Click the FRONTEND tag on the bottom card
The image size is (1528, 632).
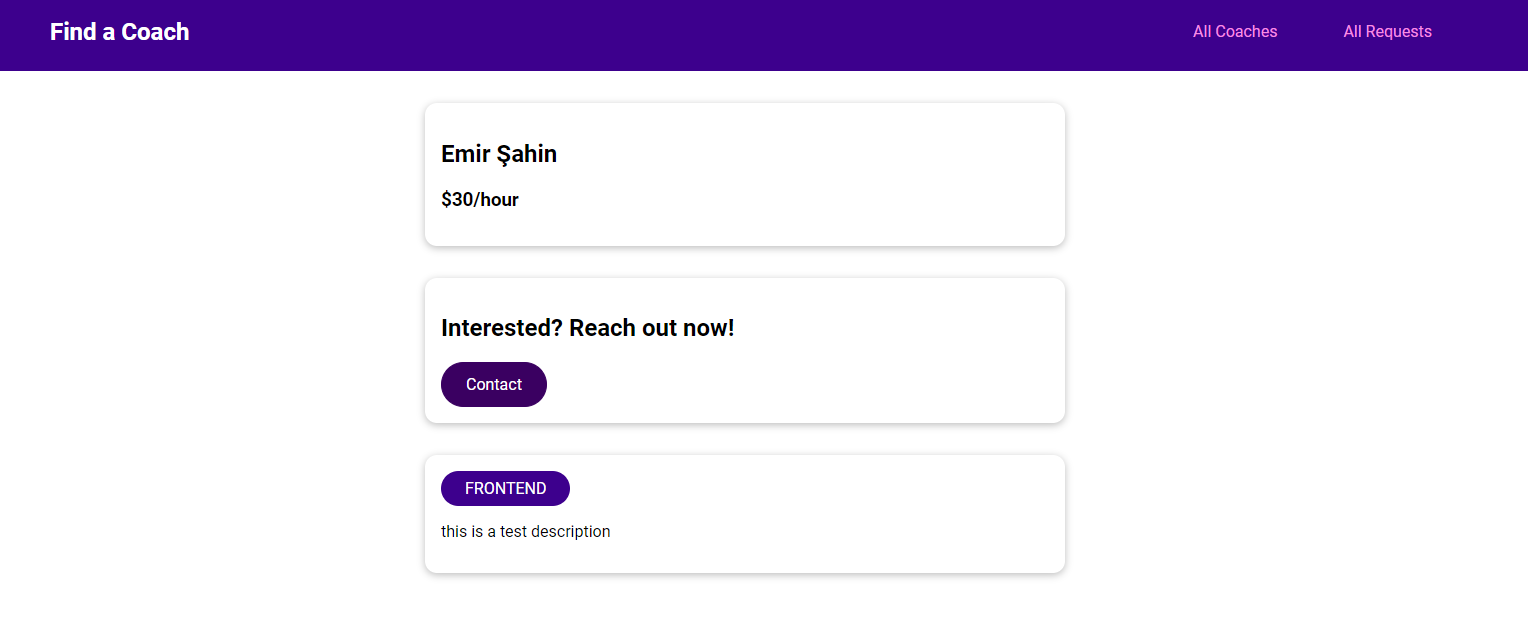tap(505, 488)
